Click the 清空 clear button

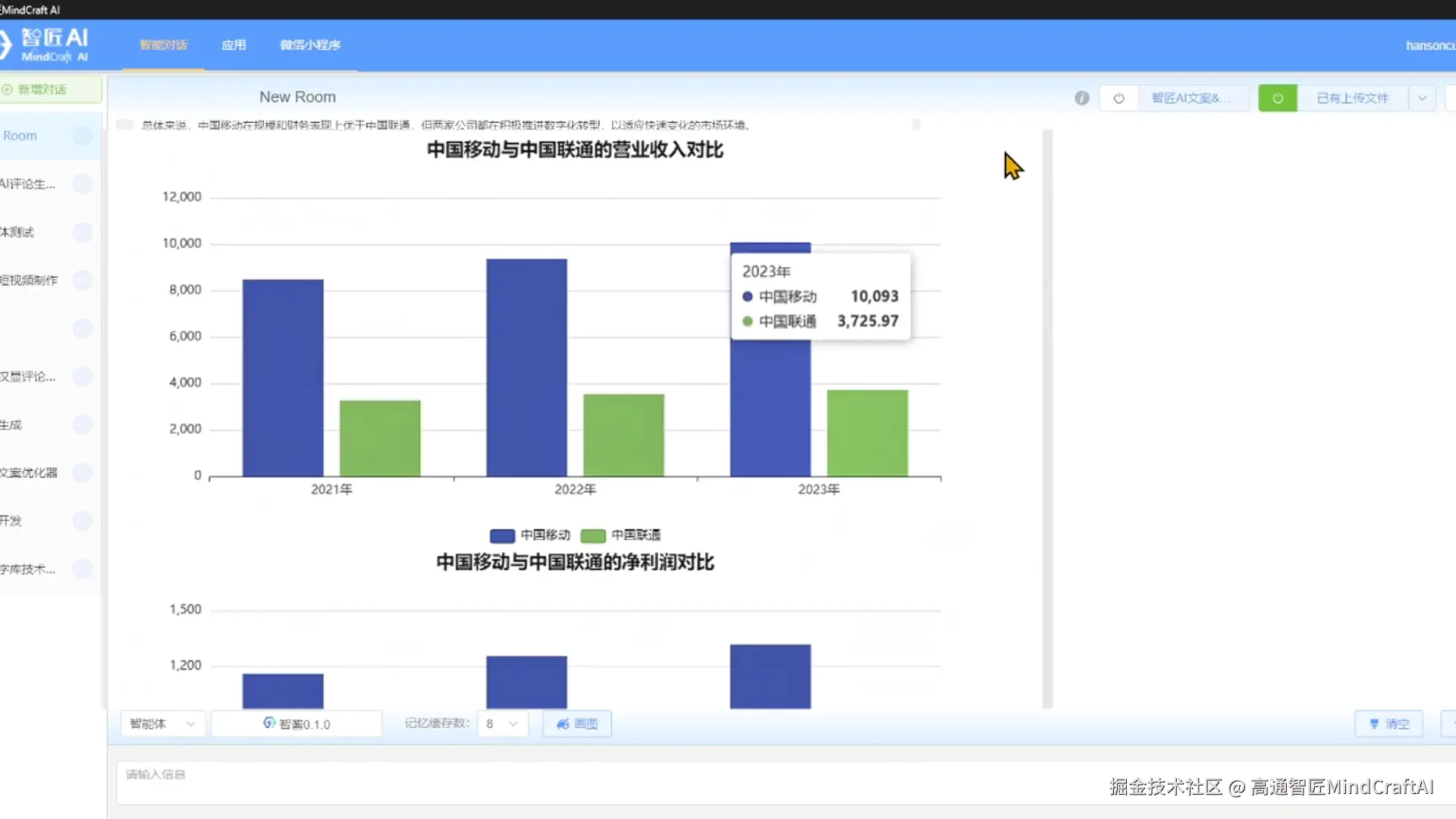point(1389,723)
